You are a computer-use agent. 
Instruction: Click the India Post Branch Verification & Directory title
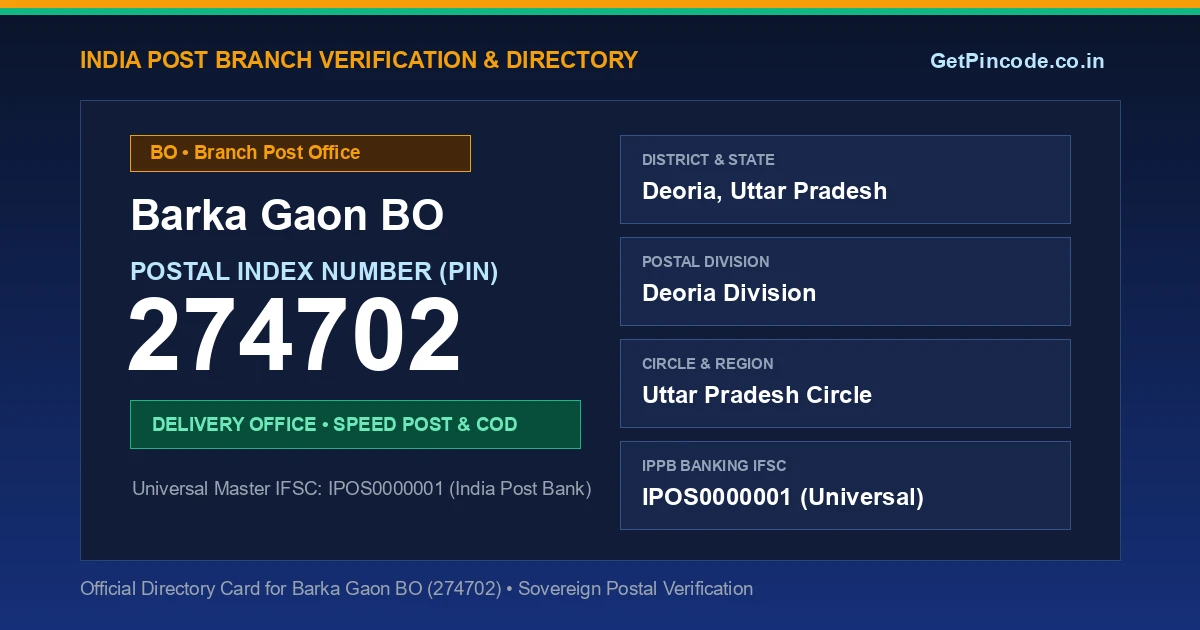359,60
